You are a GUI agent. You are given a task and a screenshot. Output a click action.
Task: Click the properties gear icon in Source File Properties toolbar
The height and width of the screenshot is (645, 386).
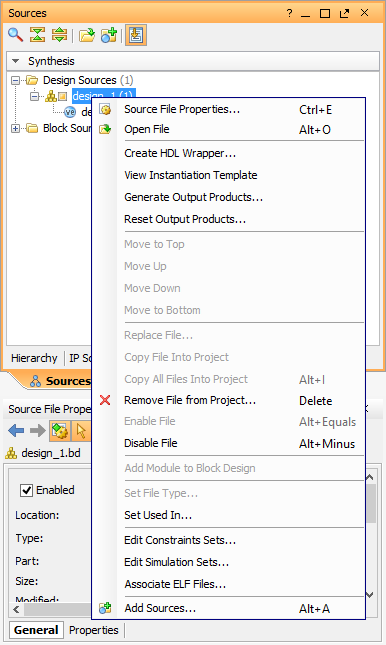click(60, 431)
